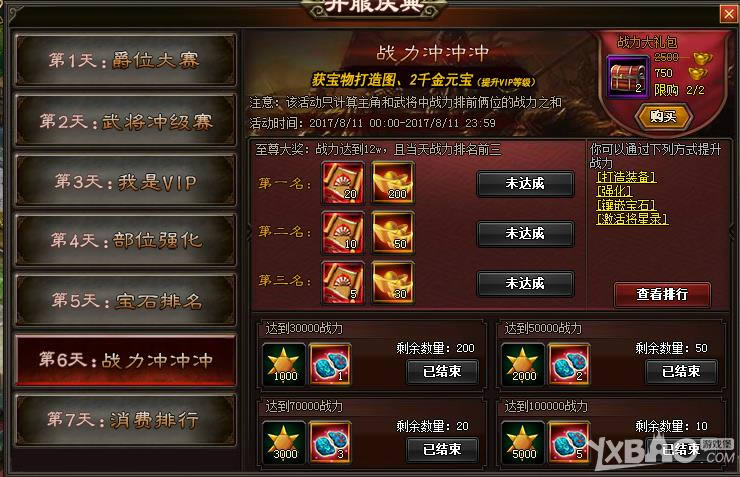Click the first place 200 gold ingot icon
The image size is (740, 477).
click(393, 183)
